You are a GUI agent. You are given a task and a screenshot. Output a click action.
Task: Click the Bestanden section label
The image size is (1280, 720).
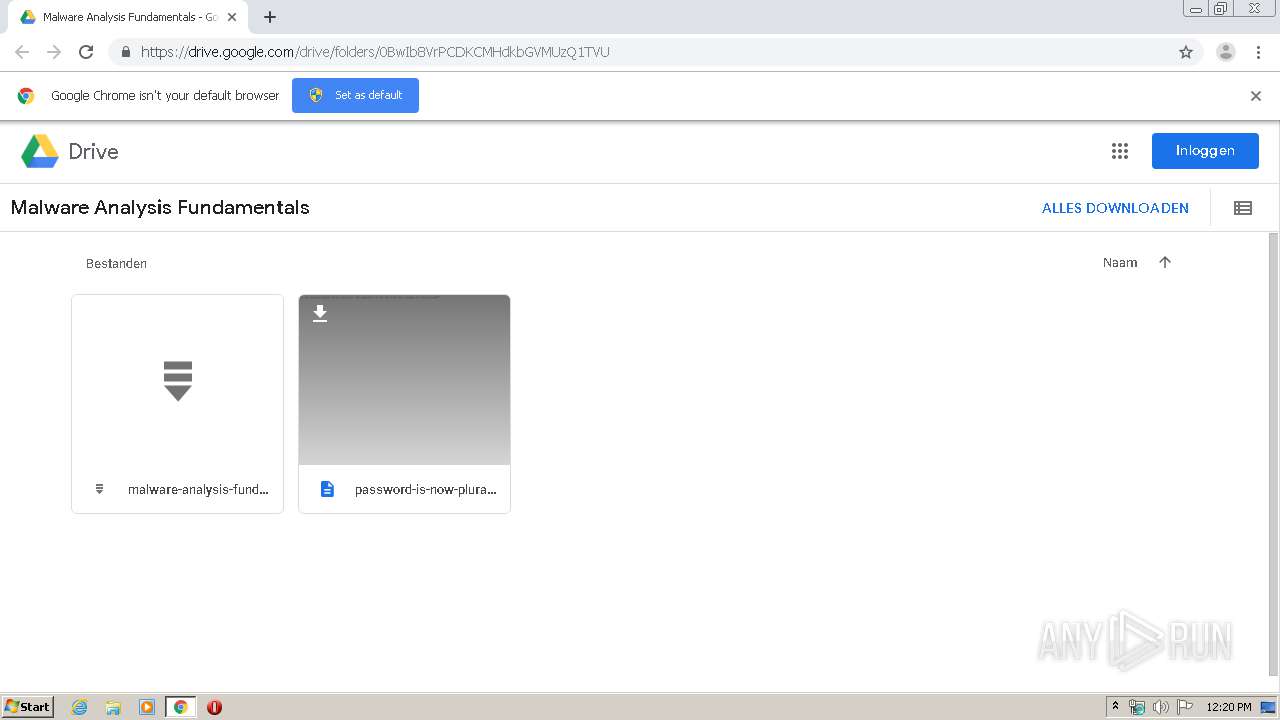[116, 264]
